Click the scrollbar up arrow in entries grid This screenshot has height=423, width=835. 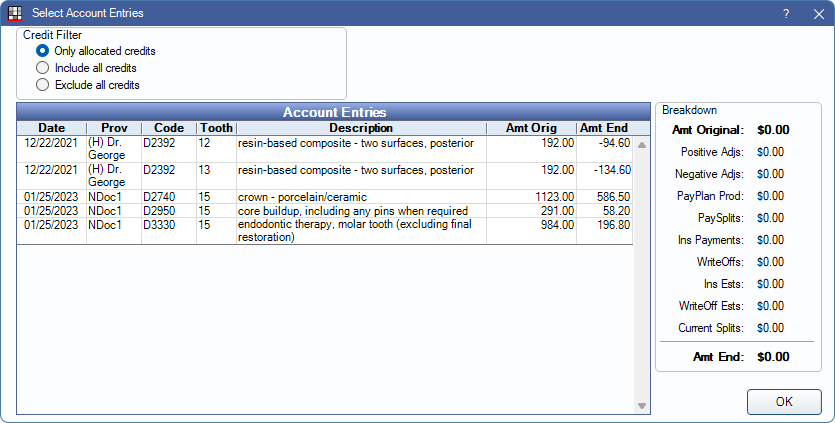click(642, 146)
